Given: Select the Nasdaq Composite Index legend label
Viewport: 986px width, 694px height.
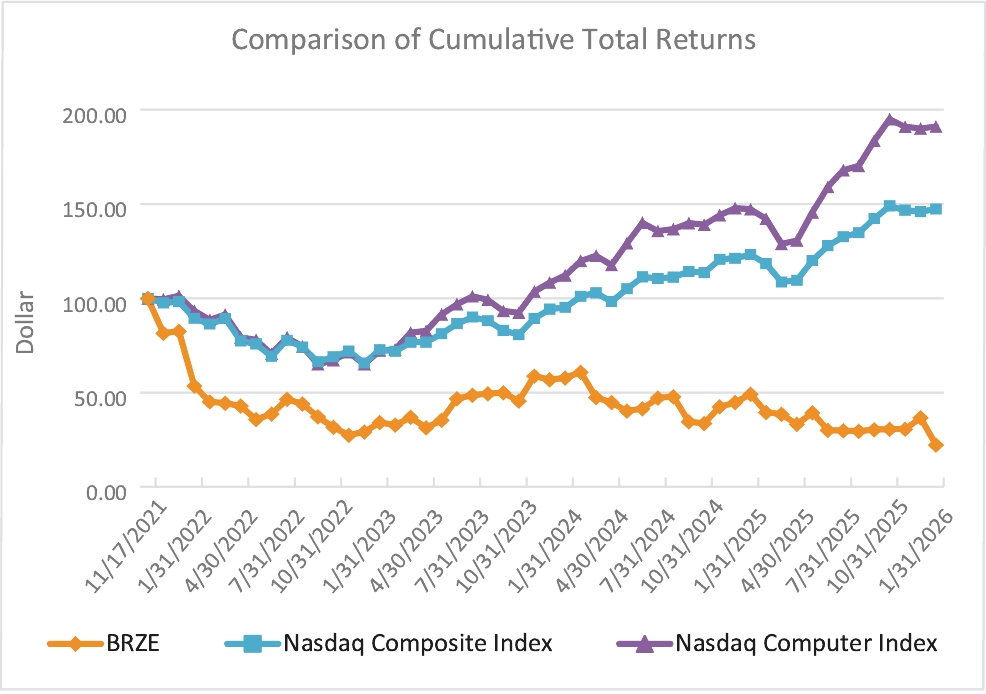Looking at the screenshot, I should click(x=418, y=644).
